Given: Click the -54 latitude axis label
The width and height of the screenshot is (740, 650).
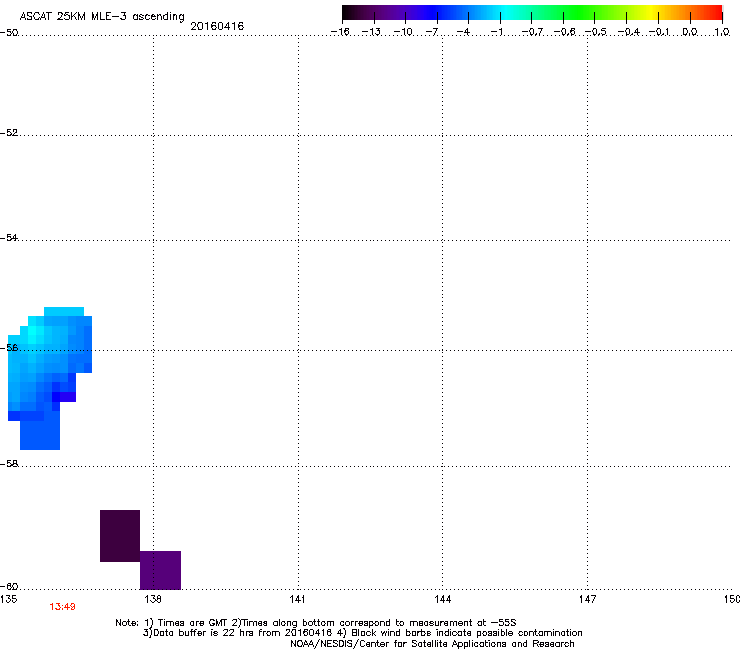Looking at the screenshot, I should click(9, 237).
